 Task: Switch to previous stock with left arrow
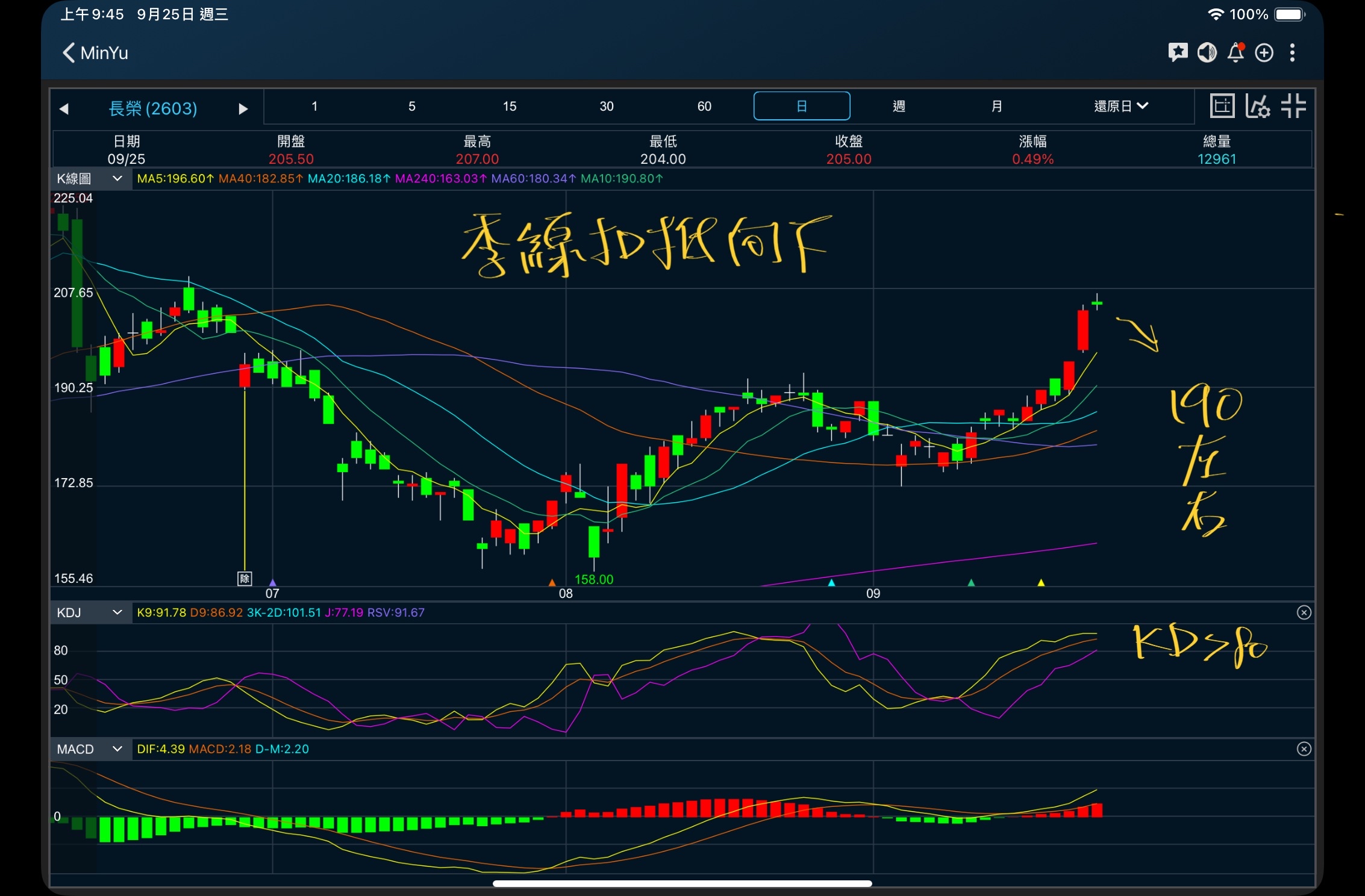64,109
